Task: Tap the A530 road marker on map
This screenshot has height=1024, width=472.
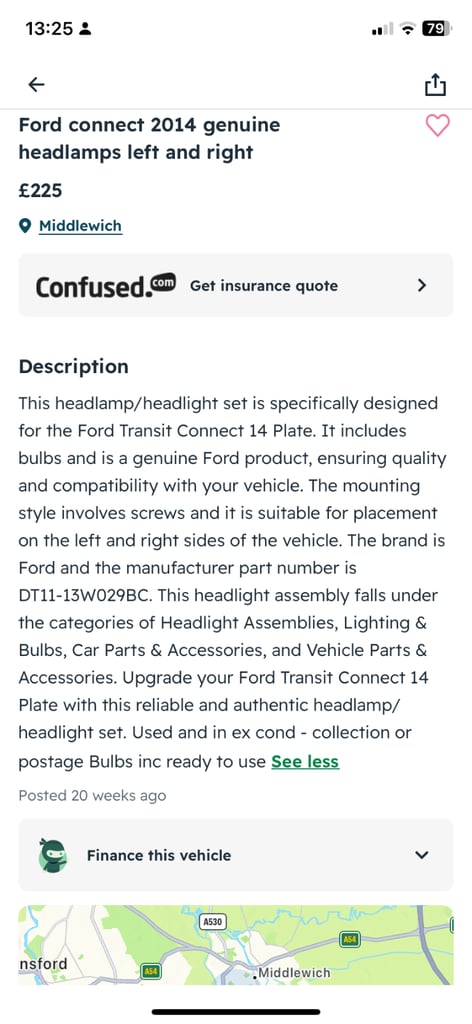Action: point(213,922)
